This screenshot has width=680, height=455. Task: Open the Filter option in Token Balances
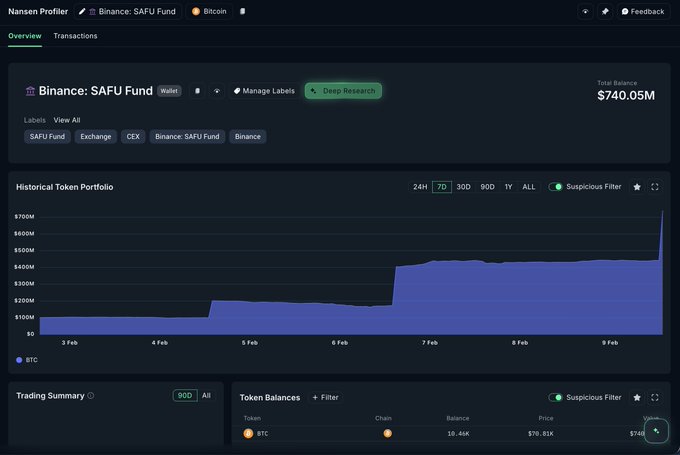coord(325,397)
